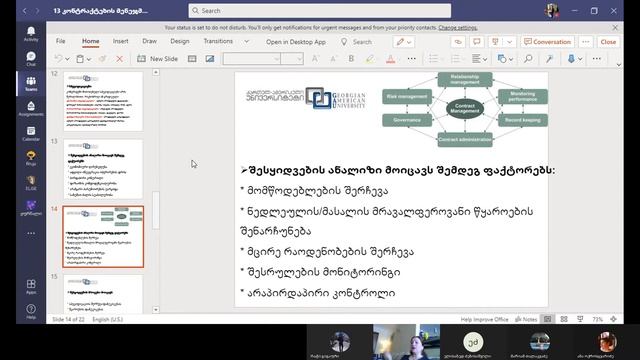Screen dimensions: 640x360
Task: Switch to the Transitions tab
Action: [x=218, y=41]
